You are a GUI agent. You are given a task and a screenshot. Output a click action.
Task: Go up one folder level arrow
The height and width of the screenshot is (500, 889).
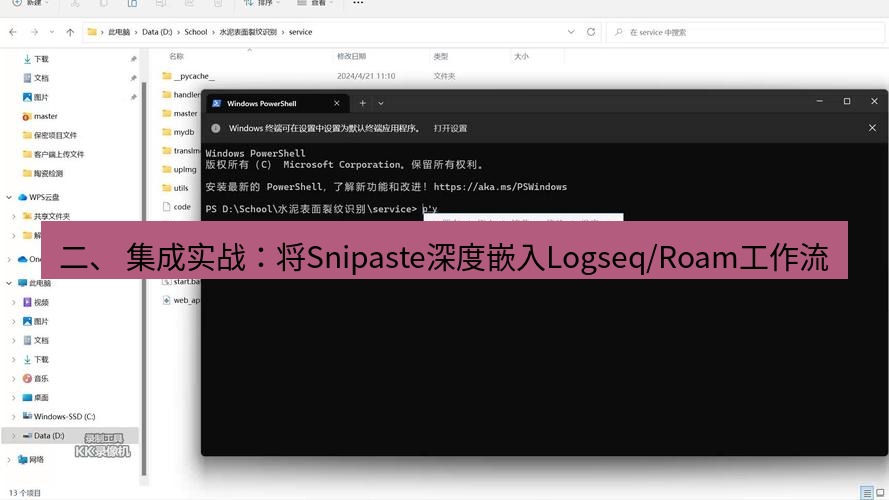point(70,32)
